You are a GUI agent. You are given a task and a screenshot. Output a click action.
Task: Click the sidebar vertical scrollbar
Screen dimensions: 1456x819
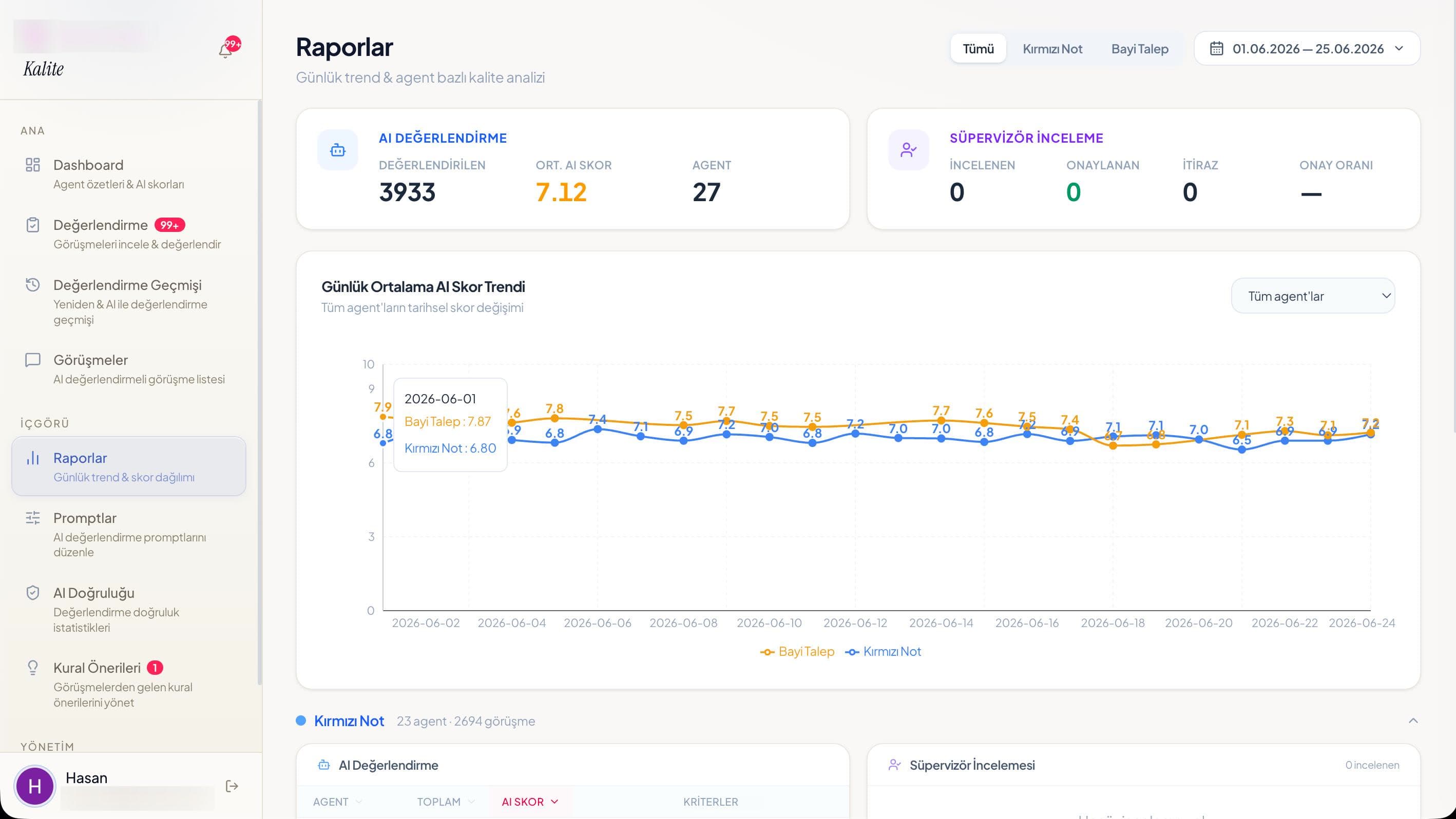(x=259, y=393)
